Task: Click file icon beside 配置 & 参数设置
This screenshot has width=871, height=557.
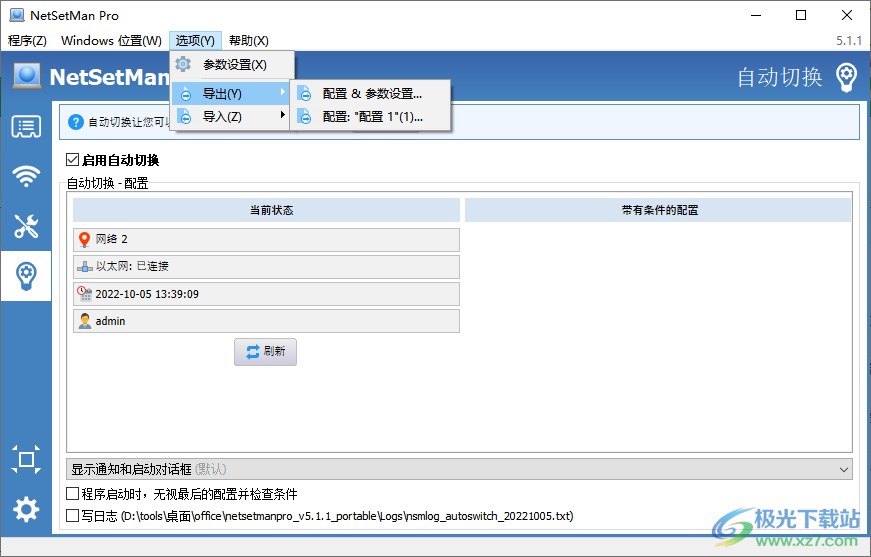Action: [x=304, y=93]
